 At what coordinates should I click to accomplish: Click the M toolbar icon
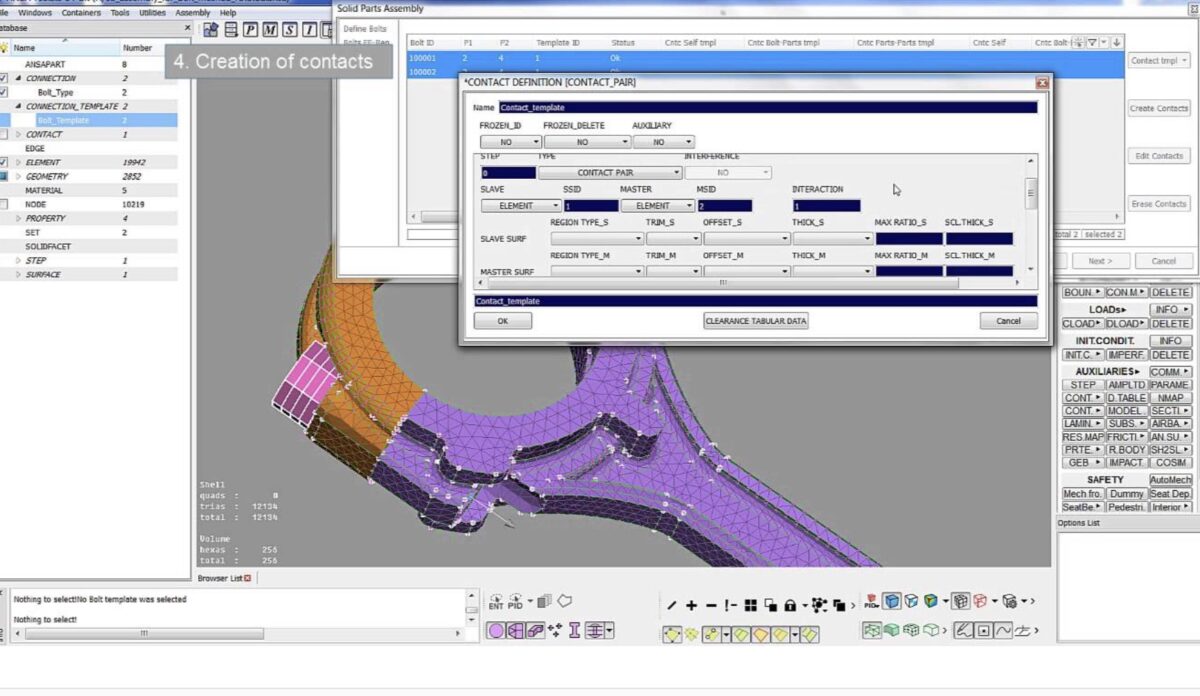[269, 30]
